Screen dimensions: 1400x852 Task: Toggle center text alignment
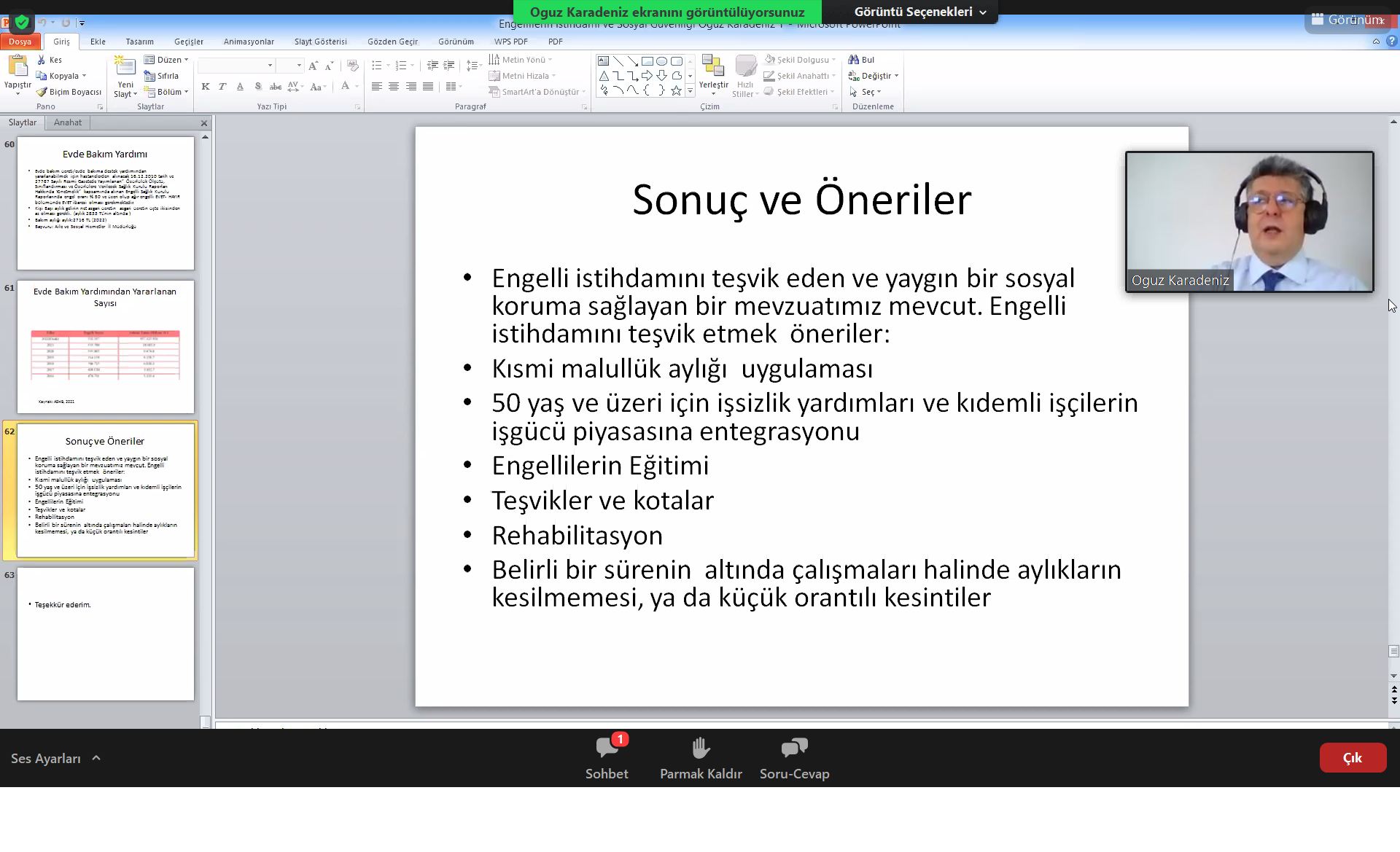tap(394, 87)
